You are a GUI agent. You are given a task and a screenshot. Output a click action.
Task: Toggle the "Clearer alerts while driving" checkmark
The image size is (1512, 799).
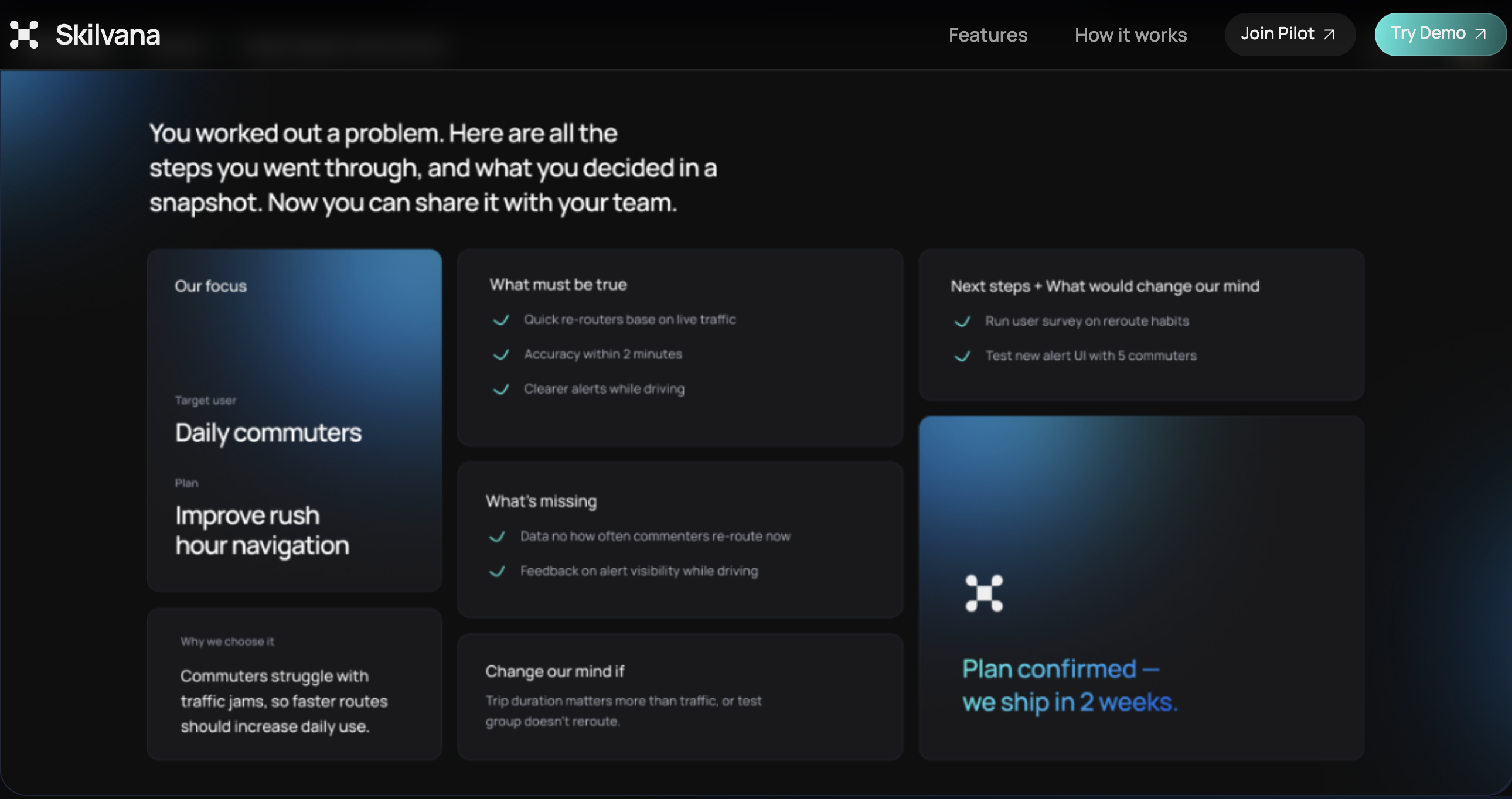pyautogui.click(x=501, y=390)
